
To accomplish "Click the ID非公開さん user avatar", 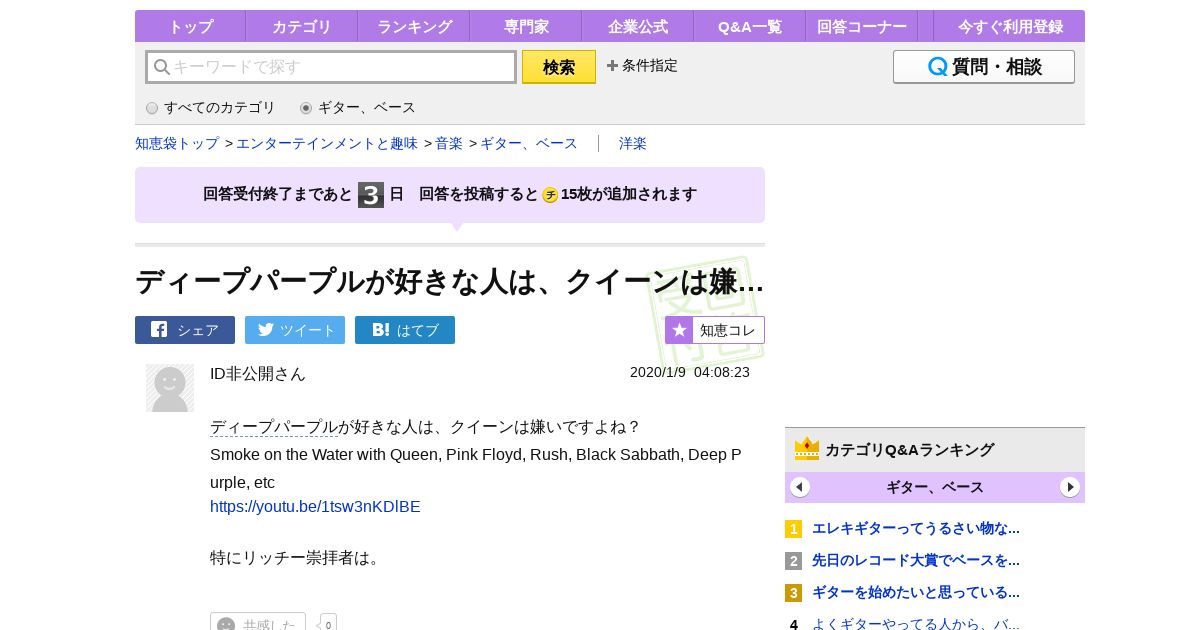I will [x=170, y=388].
